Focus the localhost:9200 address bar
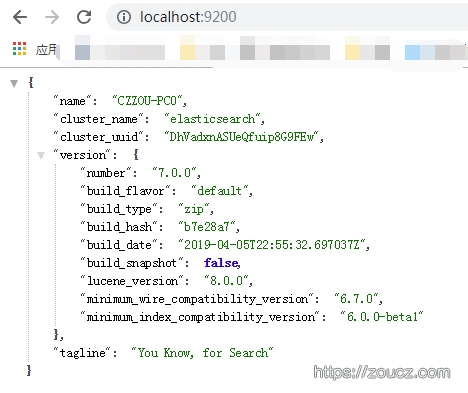The image size is (468, 393). (x=287, y=17)
